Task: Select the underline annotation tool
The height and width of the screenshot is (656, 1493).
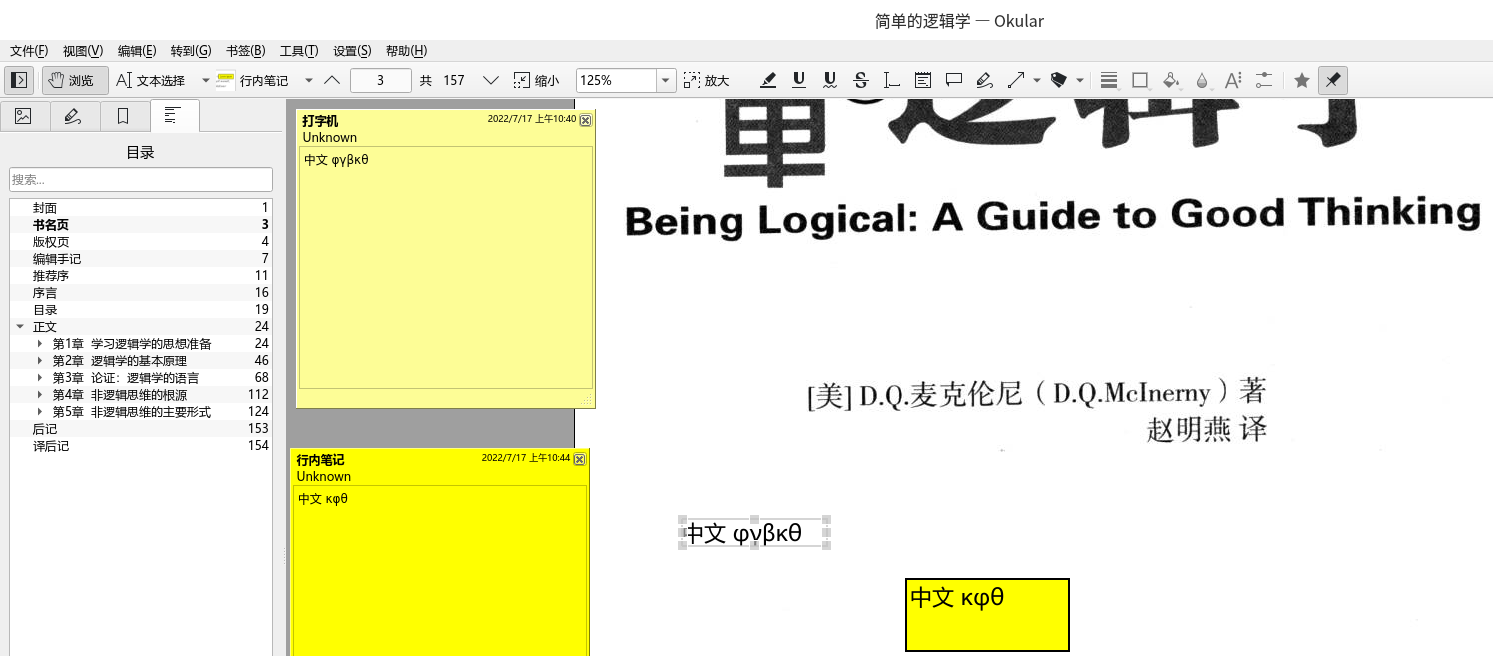Action: [x=799, y=80]
